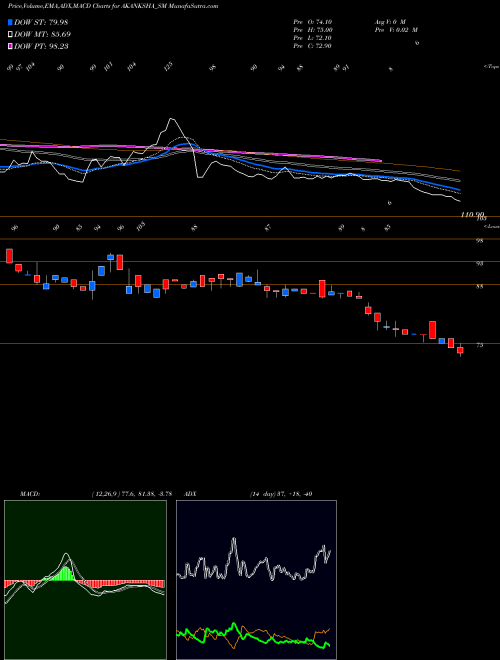Click the '125' peak label above EMA chart

click(x=168, y=67)
